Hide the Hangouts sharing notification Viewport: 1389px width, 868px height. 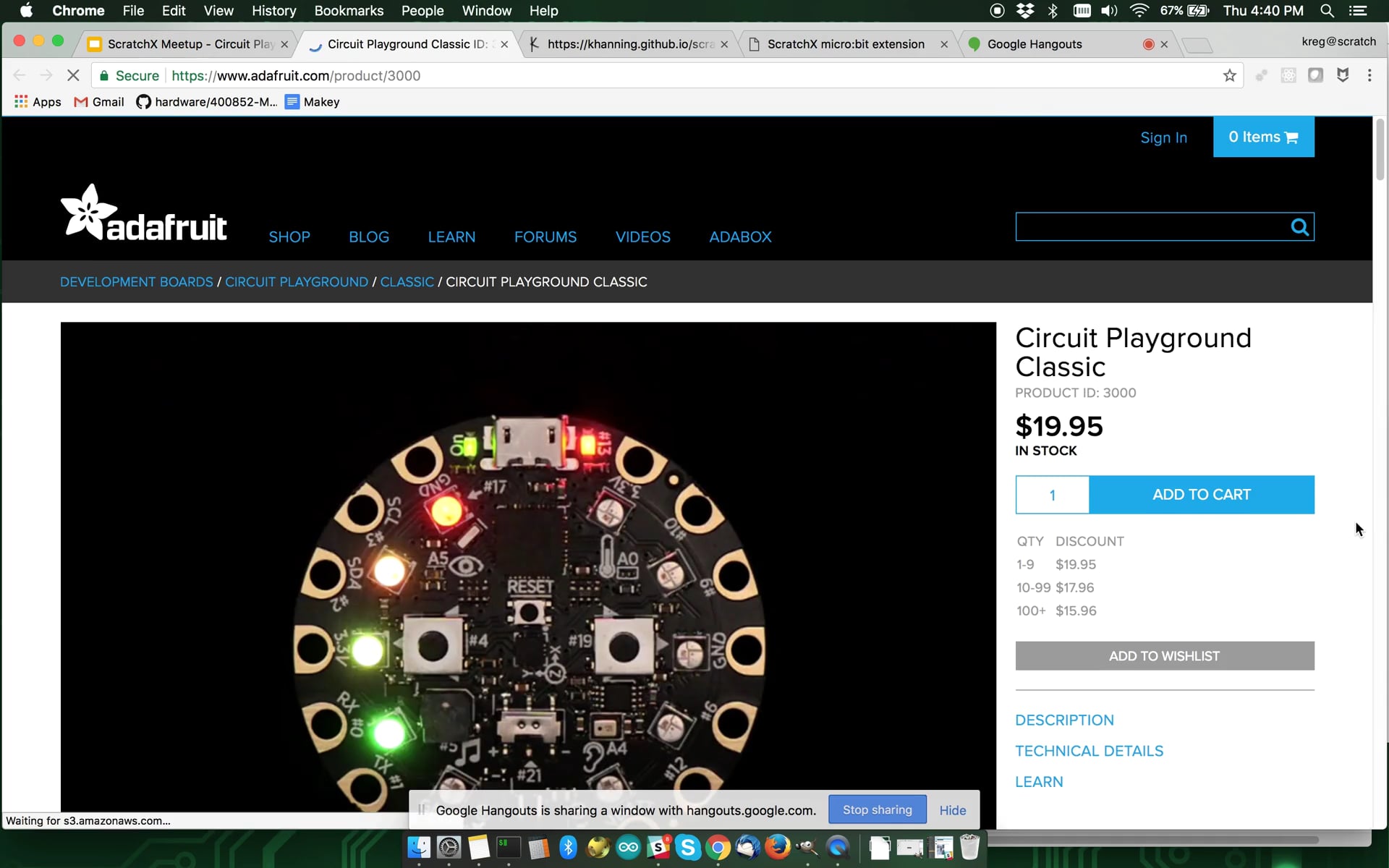tap(952, 809)
